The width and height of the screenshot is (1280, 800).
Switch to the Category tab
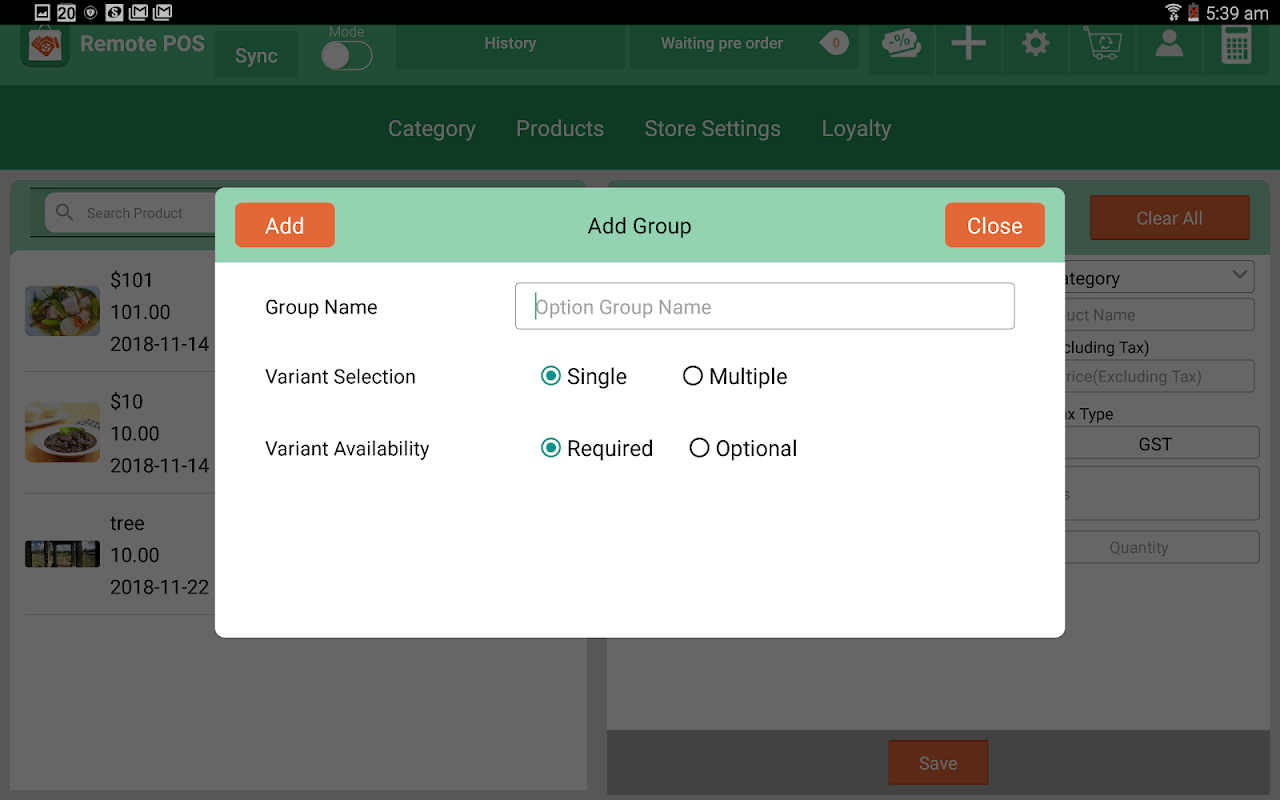click(432, 128)
